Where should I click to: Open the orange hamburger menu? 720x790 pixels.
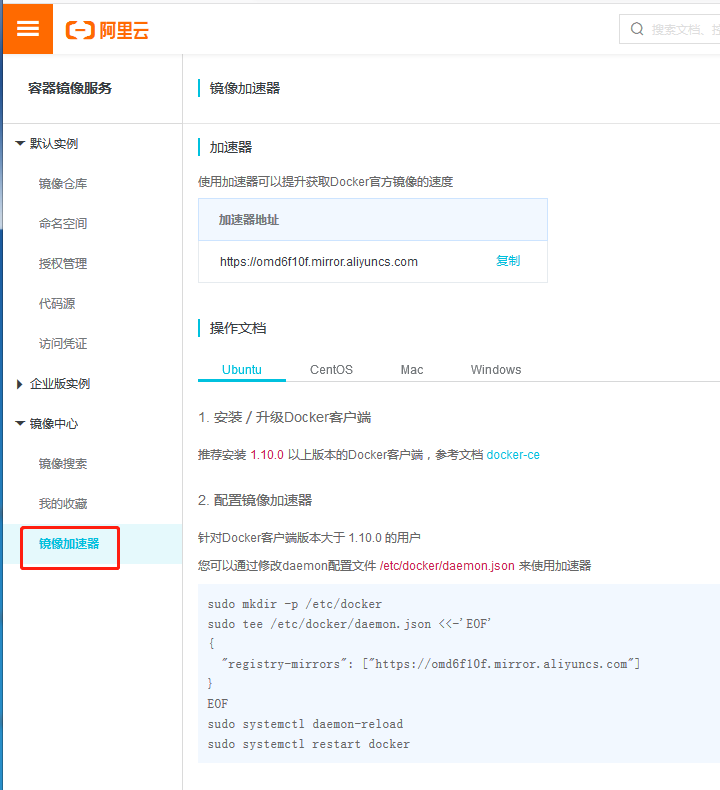[28, 29]
